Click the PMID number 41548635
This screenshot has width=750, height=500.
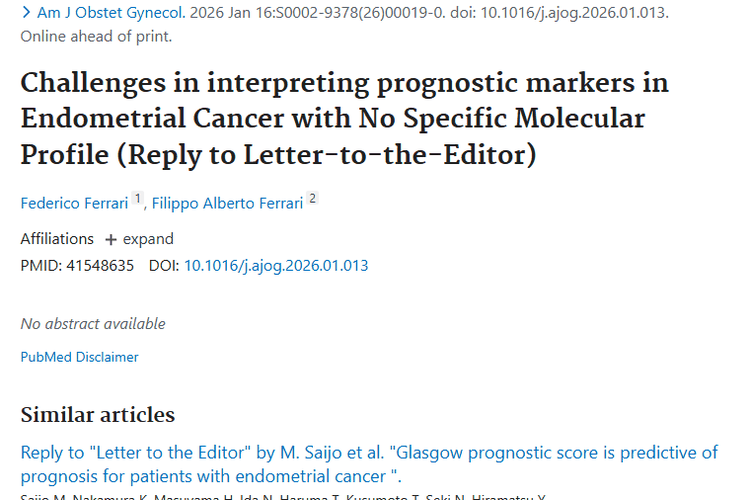point(99,266)
